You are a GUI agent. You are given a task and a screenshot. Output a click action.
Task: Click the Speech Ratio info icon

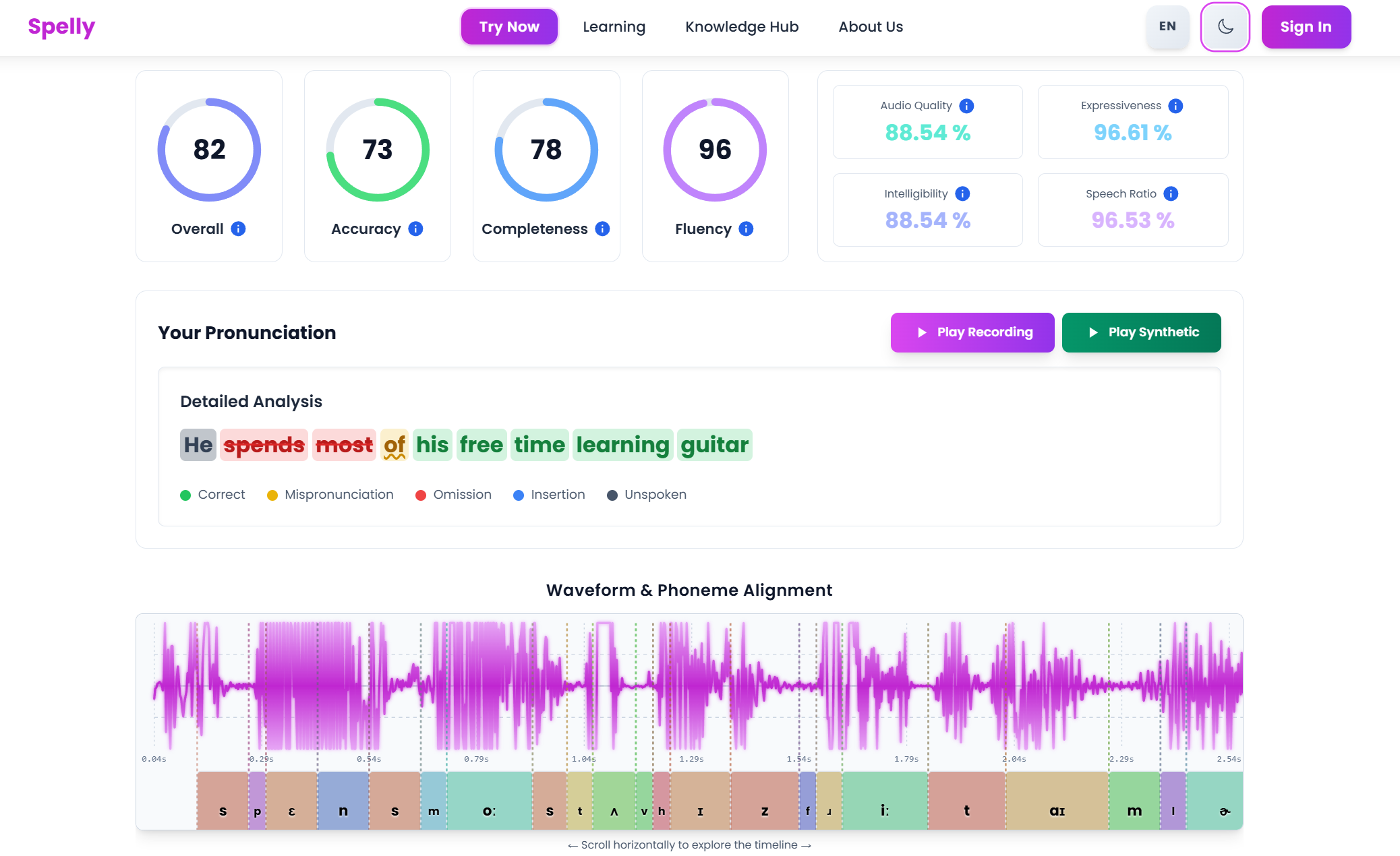pyautogui.click(x=1171, y=194)
